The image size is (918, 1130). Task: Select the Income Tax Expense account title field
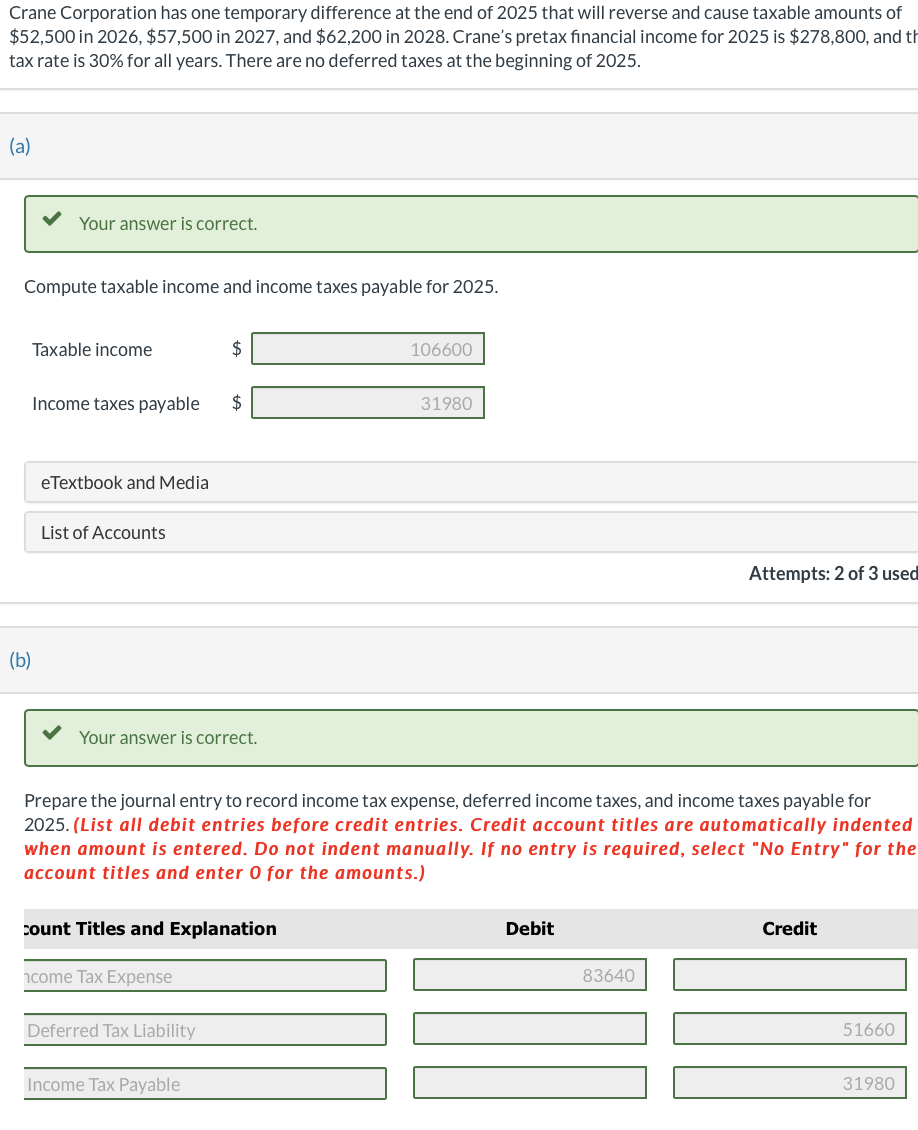pyautogui.click(x=205, y=976)
